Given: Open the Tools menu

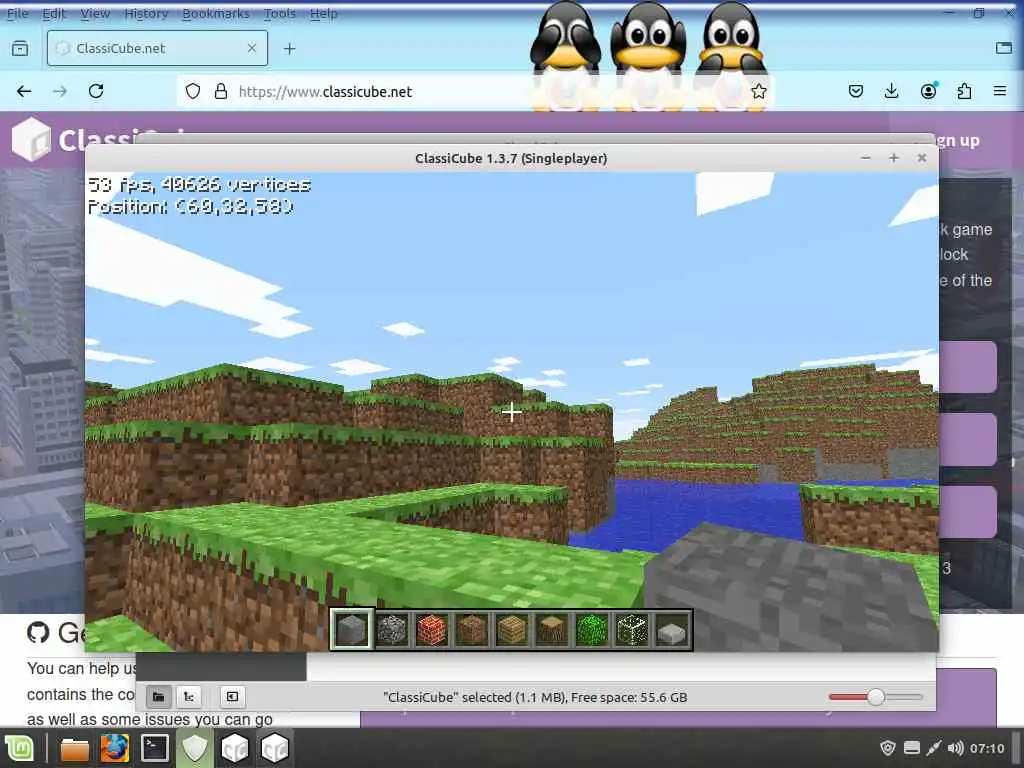Looking at the screenshot, I should click(x=280, y=13).
